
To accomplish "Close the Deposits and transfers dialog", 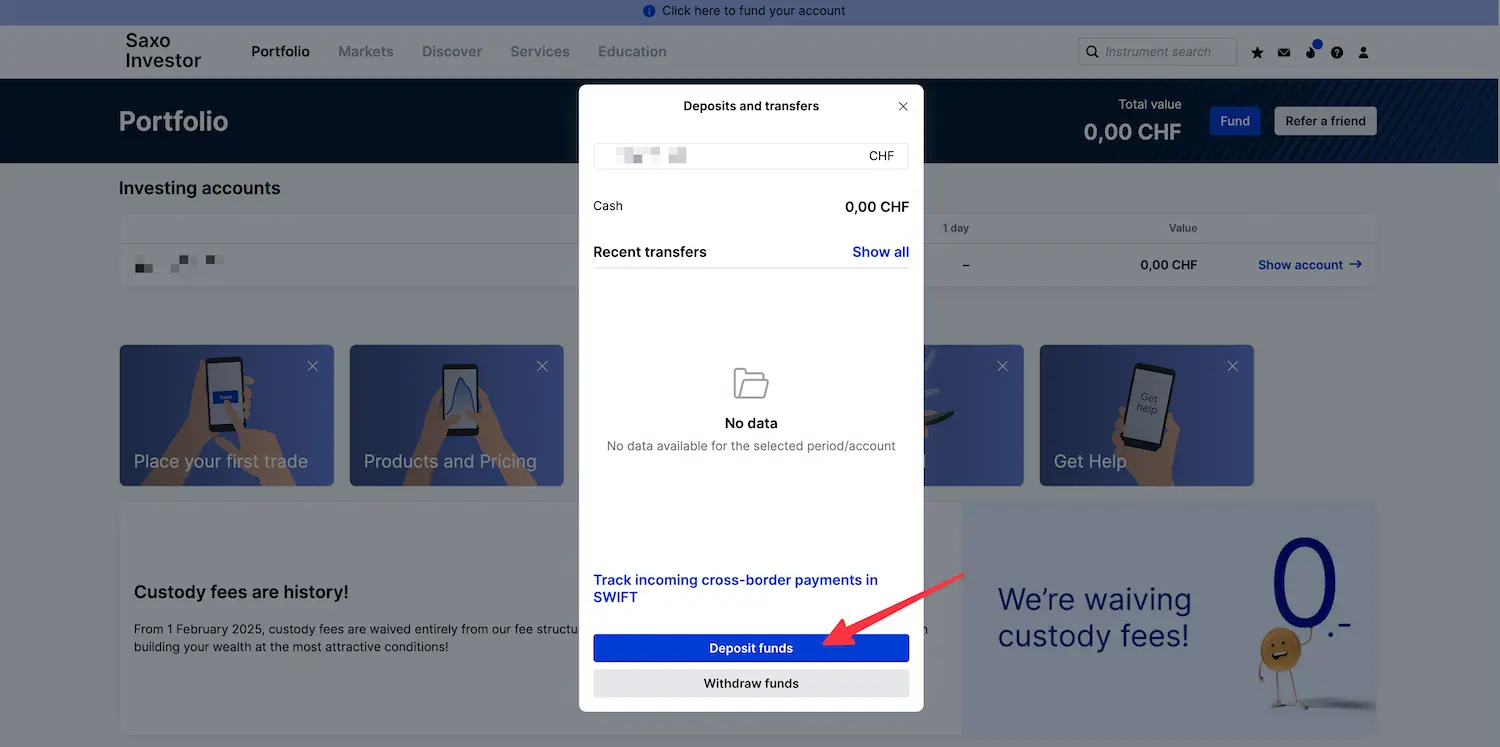I will (903, 106).
